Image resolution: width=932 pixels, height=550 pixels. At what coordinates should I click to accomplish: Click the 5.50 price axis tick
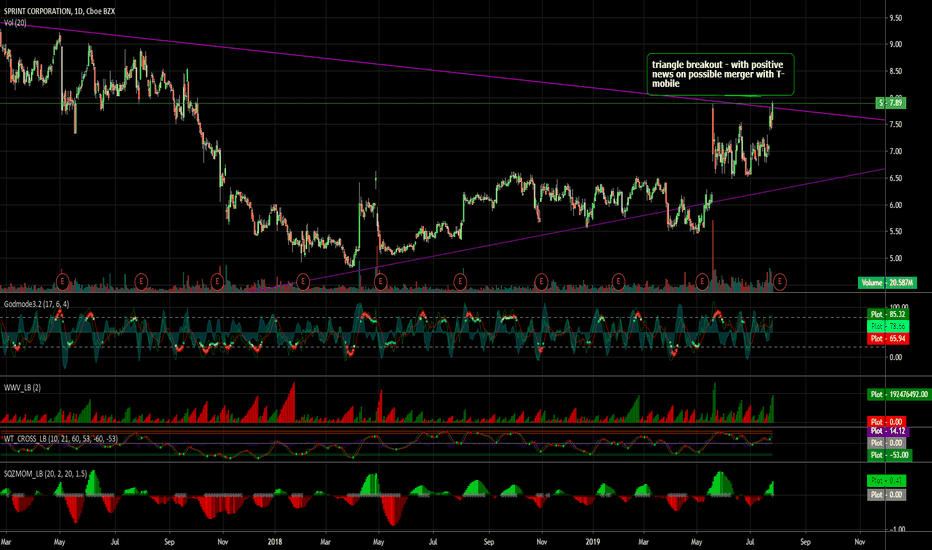pos(895,231)
